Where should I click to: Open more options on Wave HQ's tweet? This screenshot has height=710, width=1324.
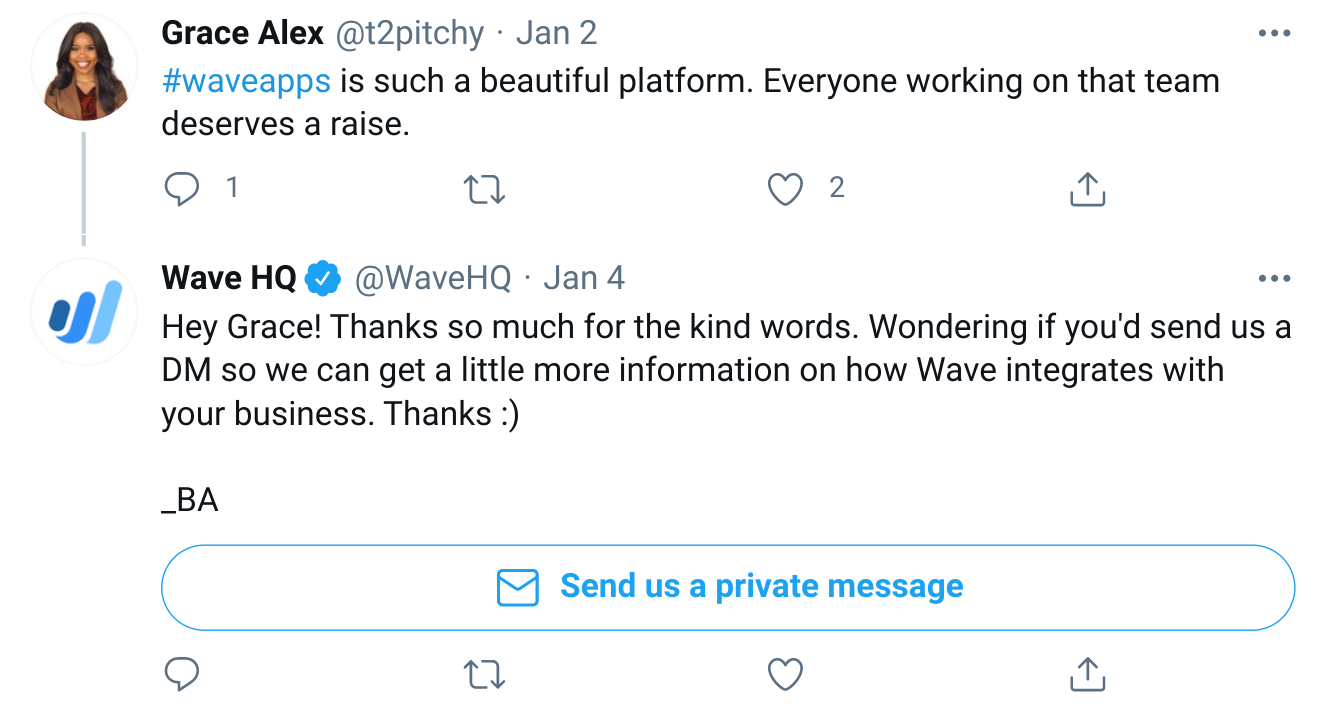pos(1274,279)
